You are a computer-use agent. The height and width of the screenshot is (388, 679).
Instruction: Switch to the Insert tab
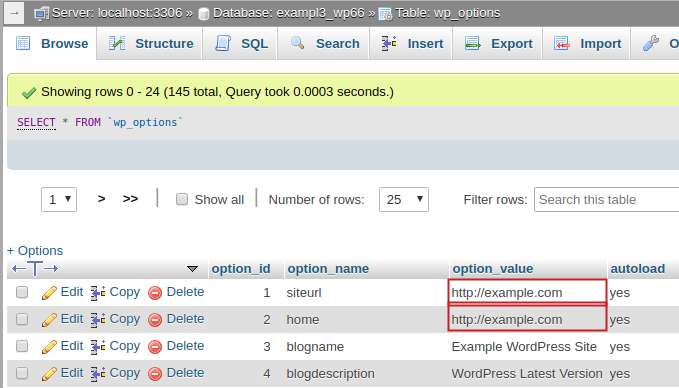412,43
